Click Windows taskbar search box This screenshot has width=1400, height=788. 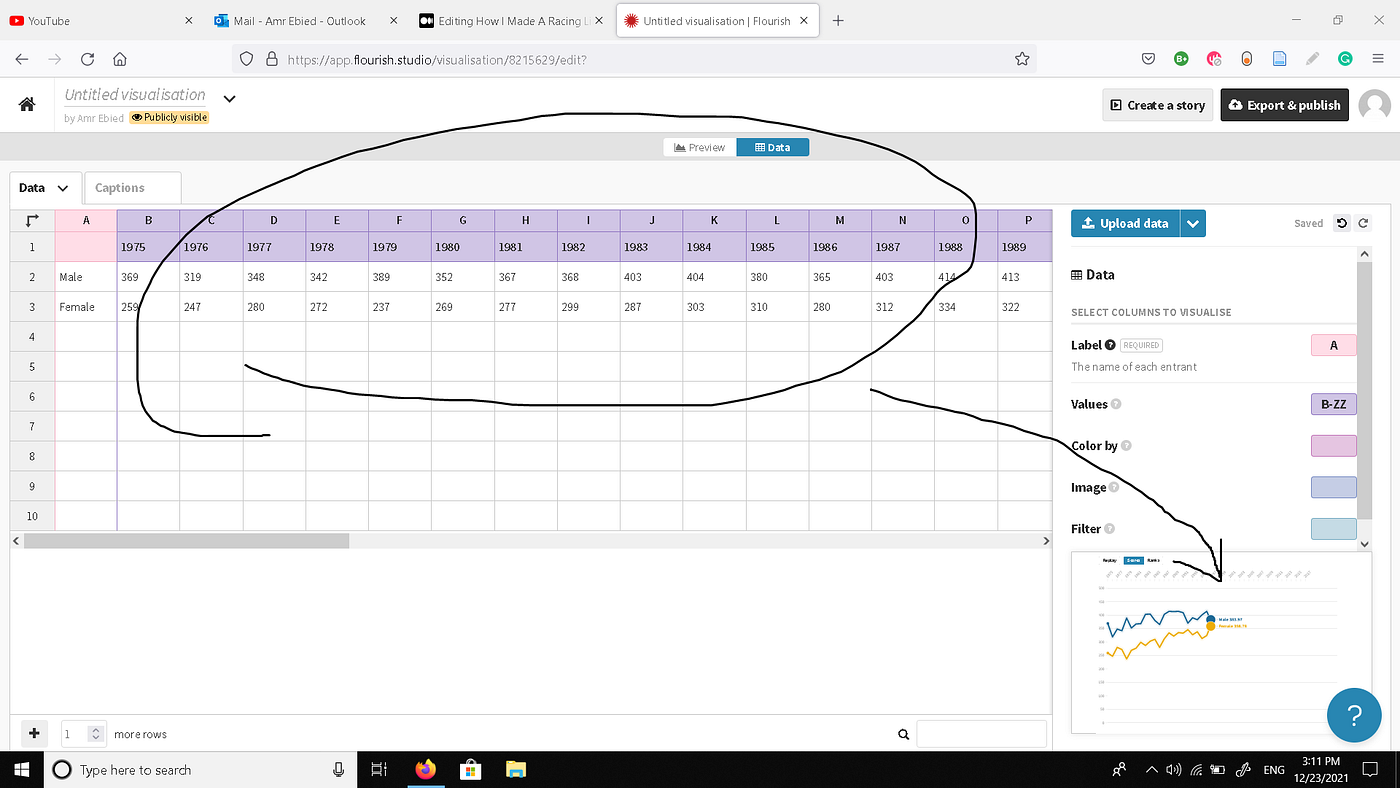200,769
